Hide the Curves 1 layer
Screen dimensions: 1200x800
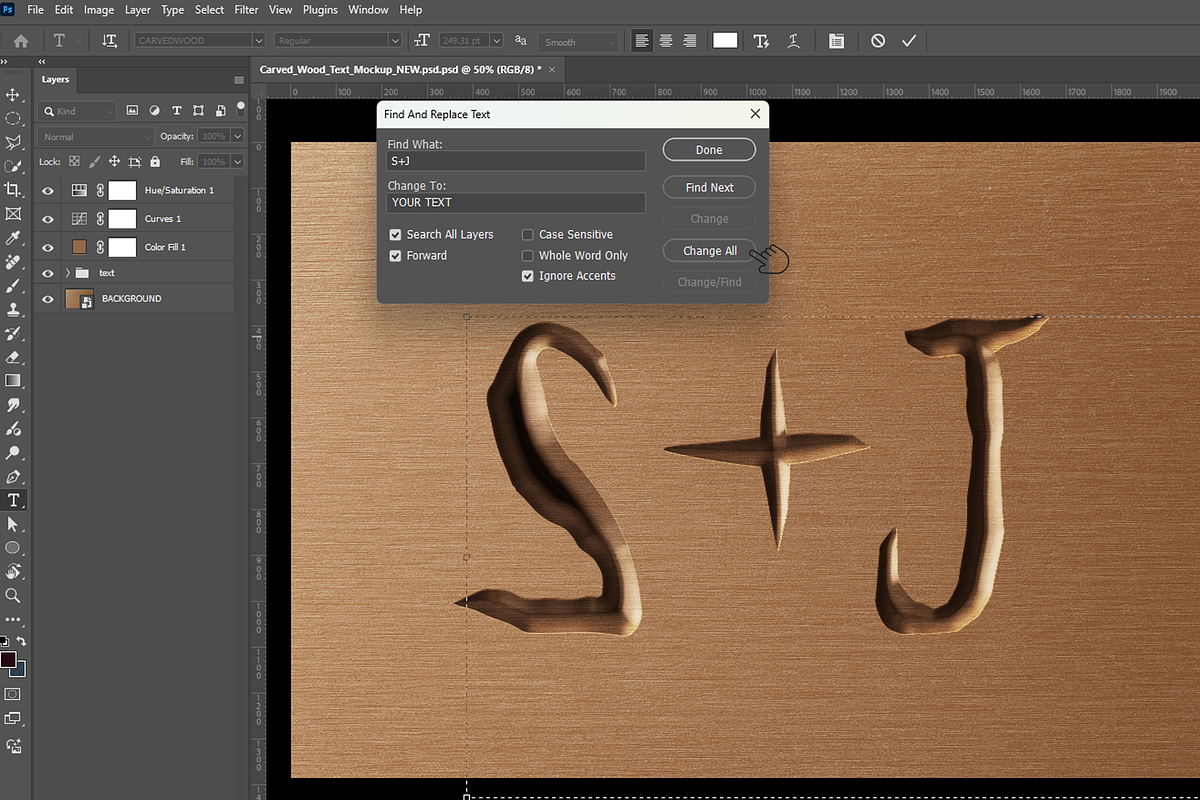[x=48, y=219]
